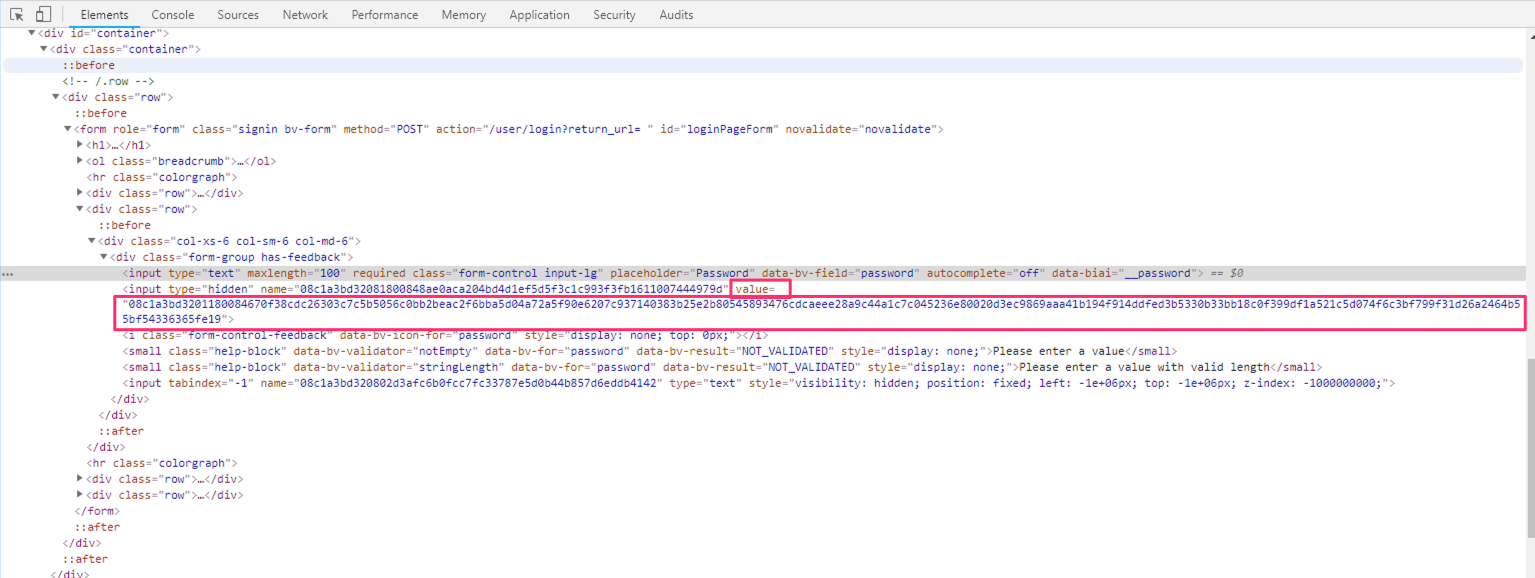Open the Application tab

coord(539,14)
